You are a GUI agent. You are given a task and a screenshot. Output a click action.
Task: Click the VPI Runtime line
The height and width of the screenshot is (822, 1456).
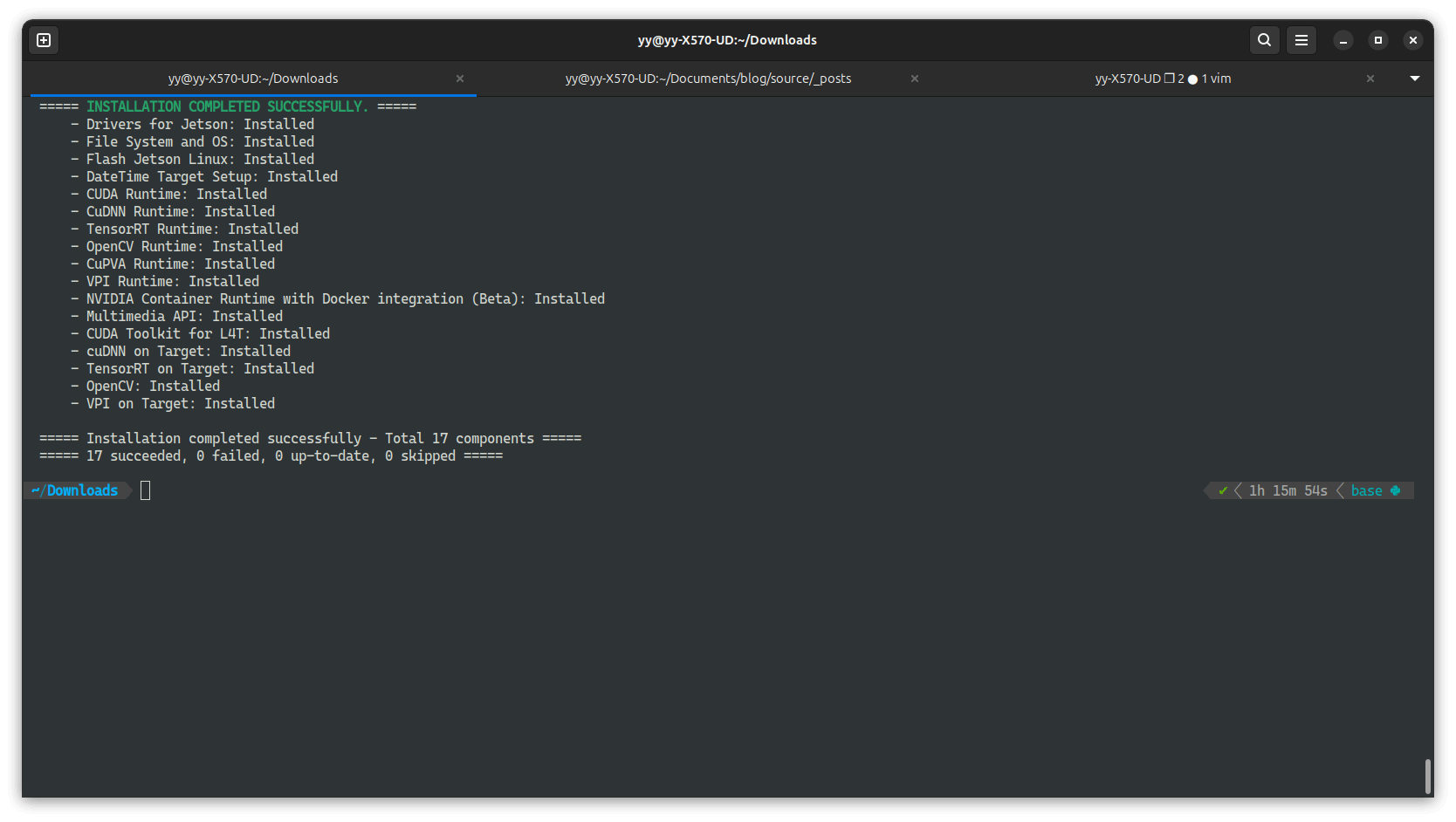pyautogui.click(x=165, y=281)
